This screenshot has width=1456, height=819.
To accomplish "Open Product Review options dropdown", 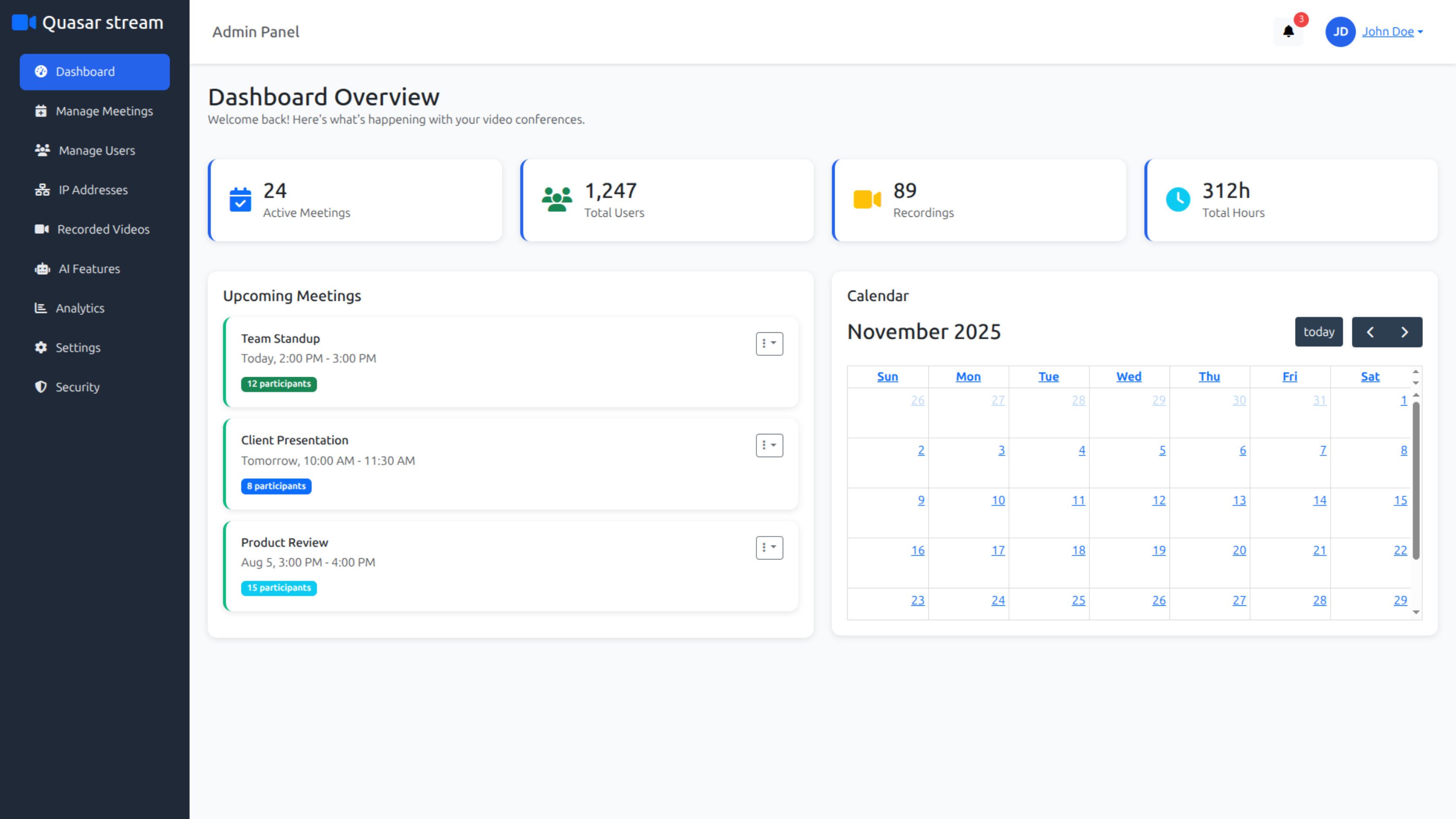I will click(x=769, y=548).
